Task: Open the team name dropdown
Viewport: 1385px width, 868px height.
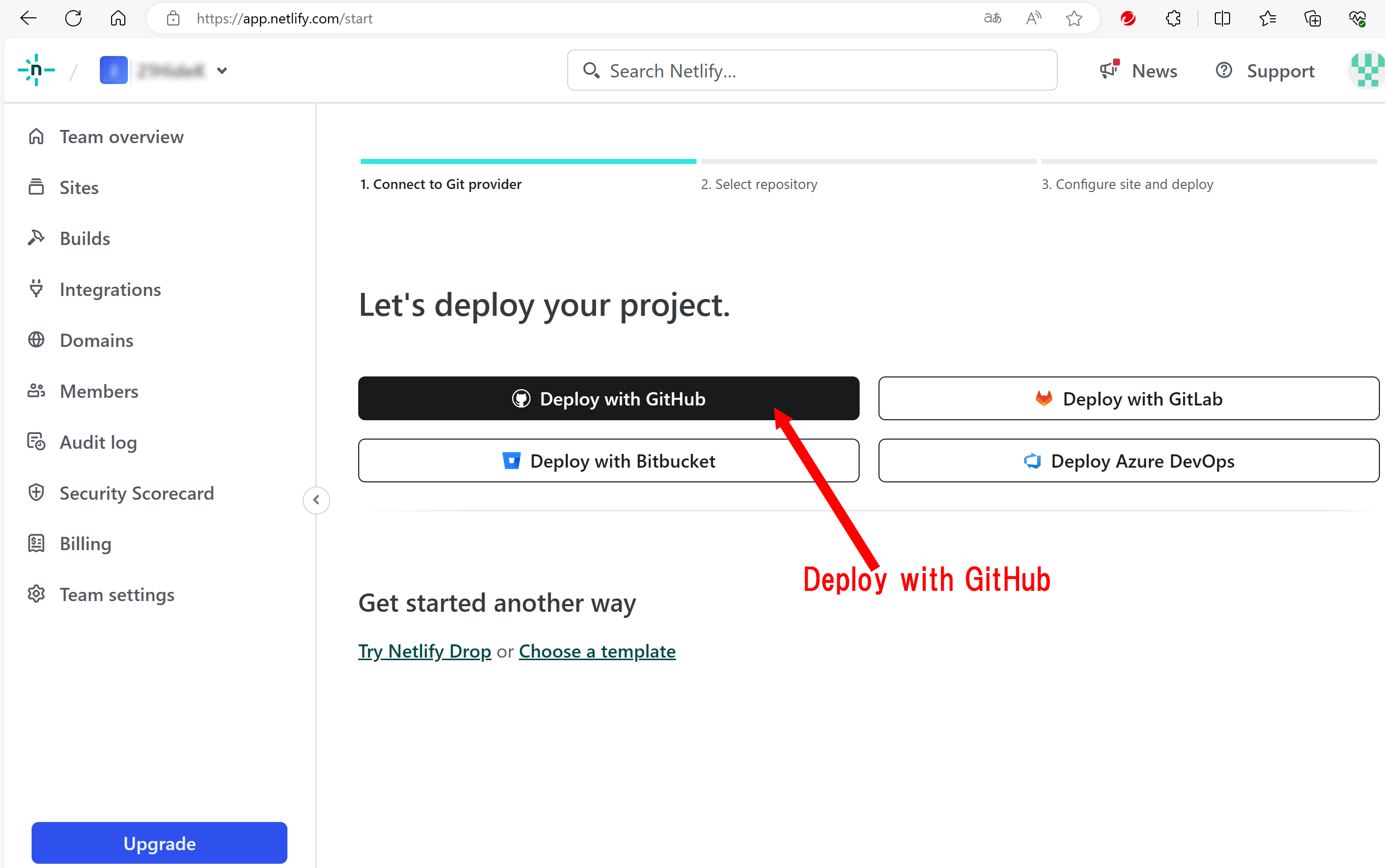Action: point(223,71)
